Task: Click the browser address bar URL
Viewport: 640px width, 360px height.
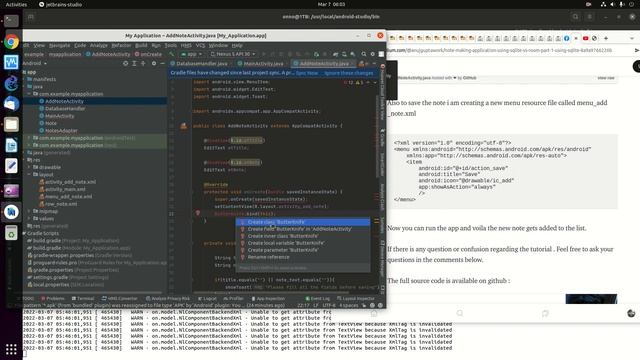Action: click(499, 50)
